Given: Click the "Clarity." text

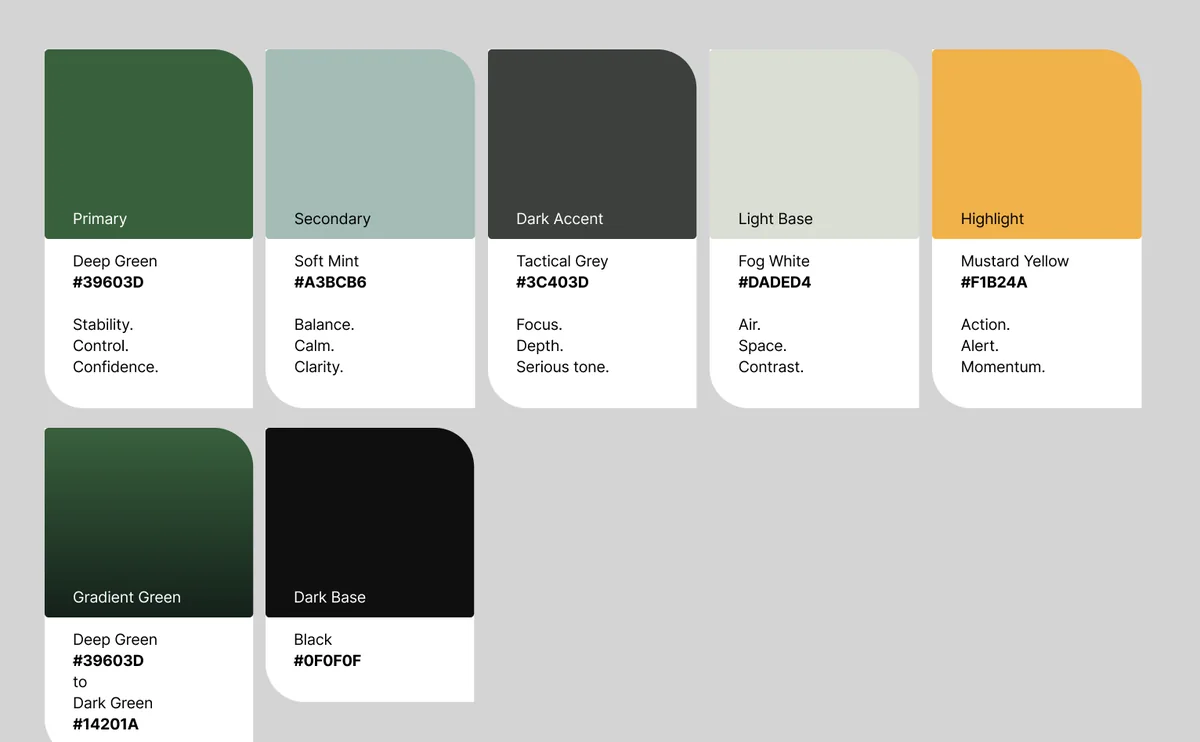Looking at the screenshot, I should 318,367.
